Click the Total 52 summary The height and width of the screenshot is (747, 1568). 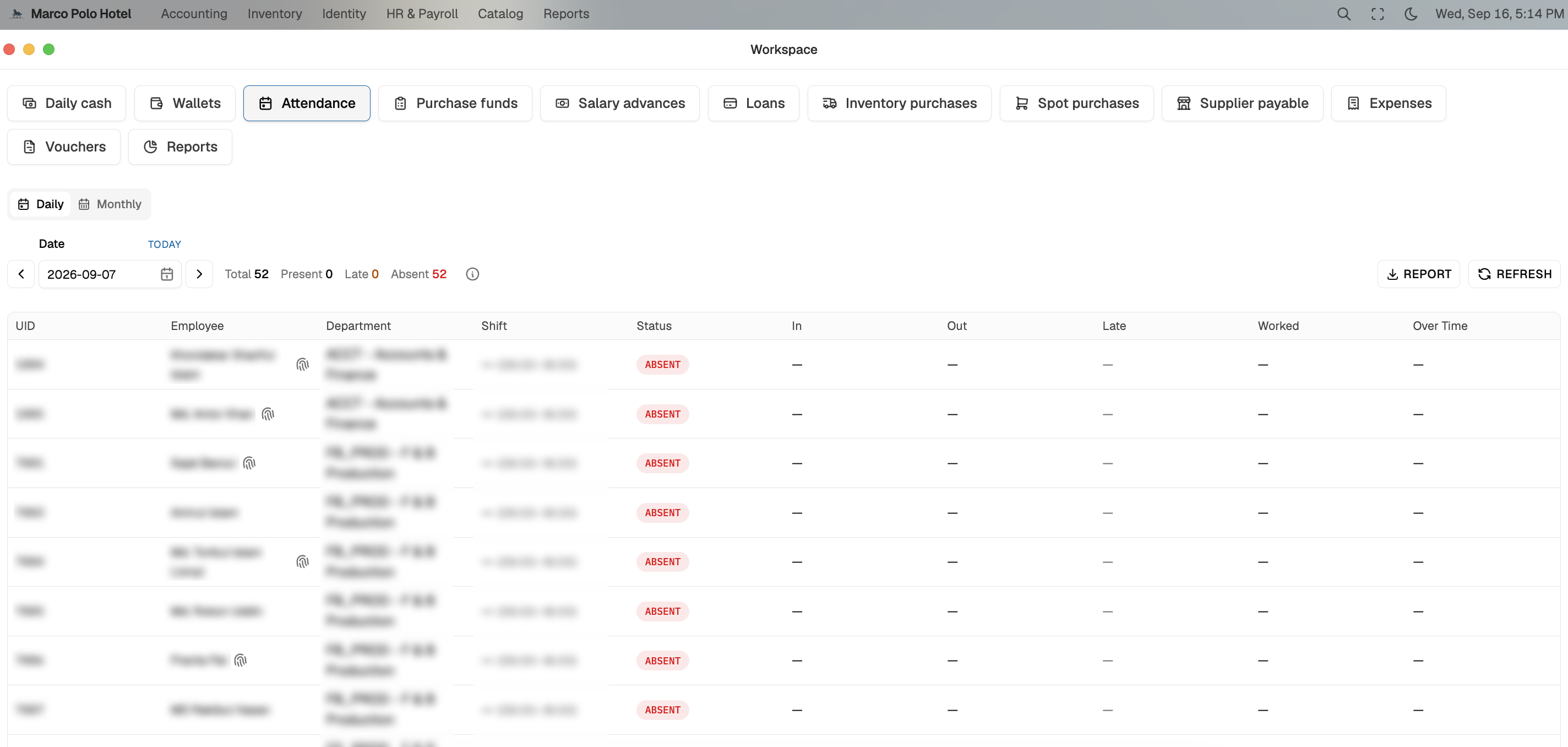point(247,274)
